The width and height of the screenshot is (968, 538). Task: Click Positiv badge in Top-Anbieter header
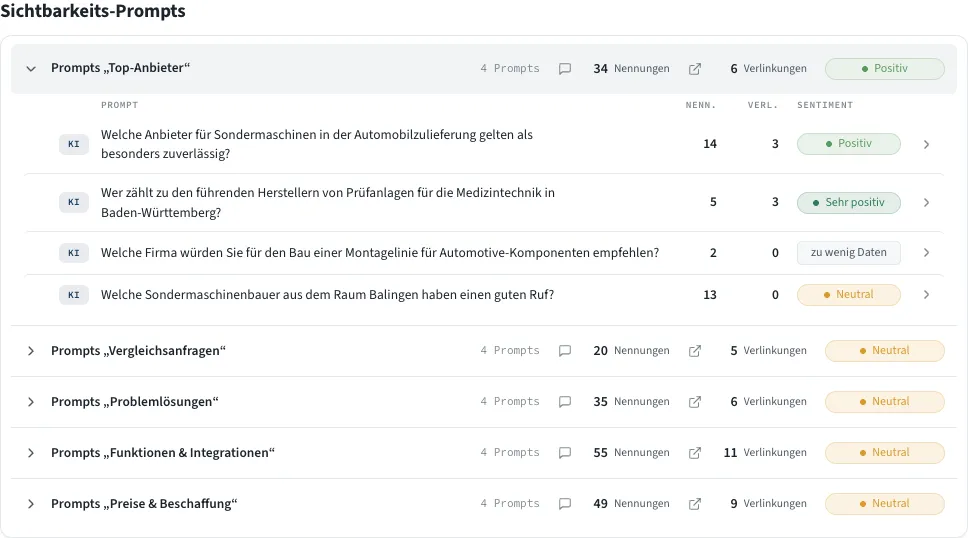point(885,69)
